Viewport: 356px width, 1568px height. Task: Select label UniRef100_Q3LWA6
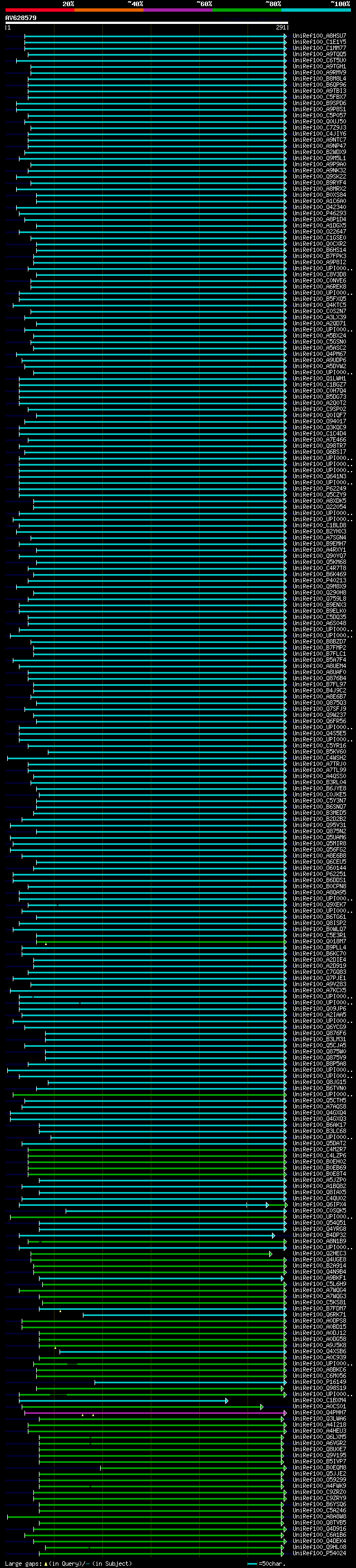(319, 1418)
